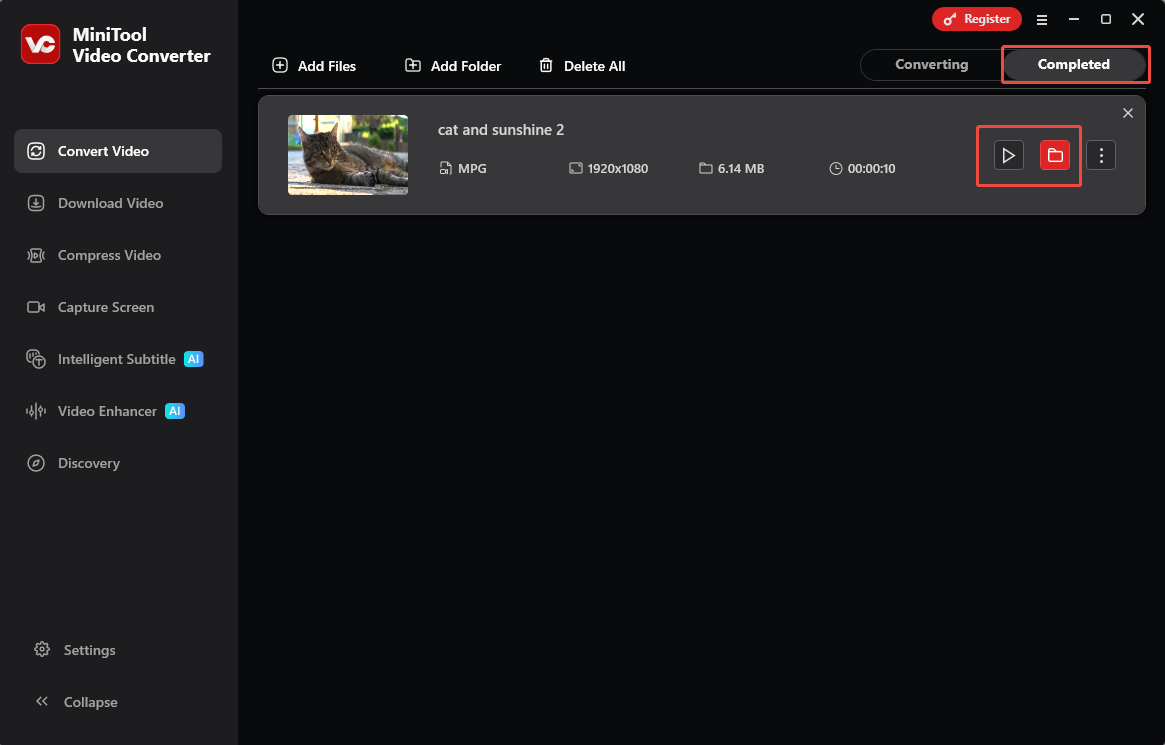Open more options three-dot menu
Screen dimensions: 1165x745
pyautogui.click(x=1100, y=155)
